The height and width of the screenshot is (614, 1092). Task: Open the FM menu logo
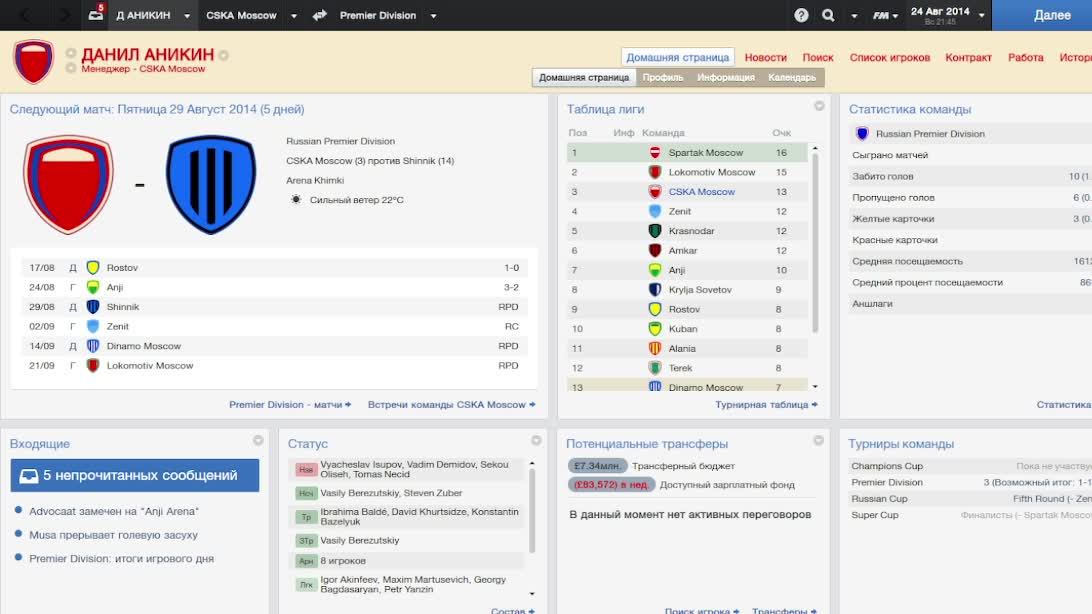(x=881, y=15)
